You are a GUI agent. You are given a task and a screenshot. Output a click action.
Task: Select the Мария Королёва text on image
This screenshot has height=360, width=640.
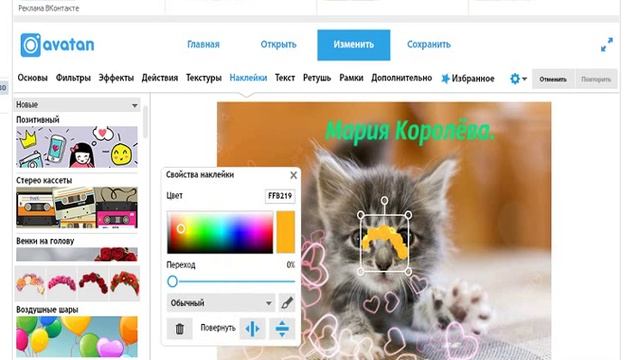coord(410,131)
